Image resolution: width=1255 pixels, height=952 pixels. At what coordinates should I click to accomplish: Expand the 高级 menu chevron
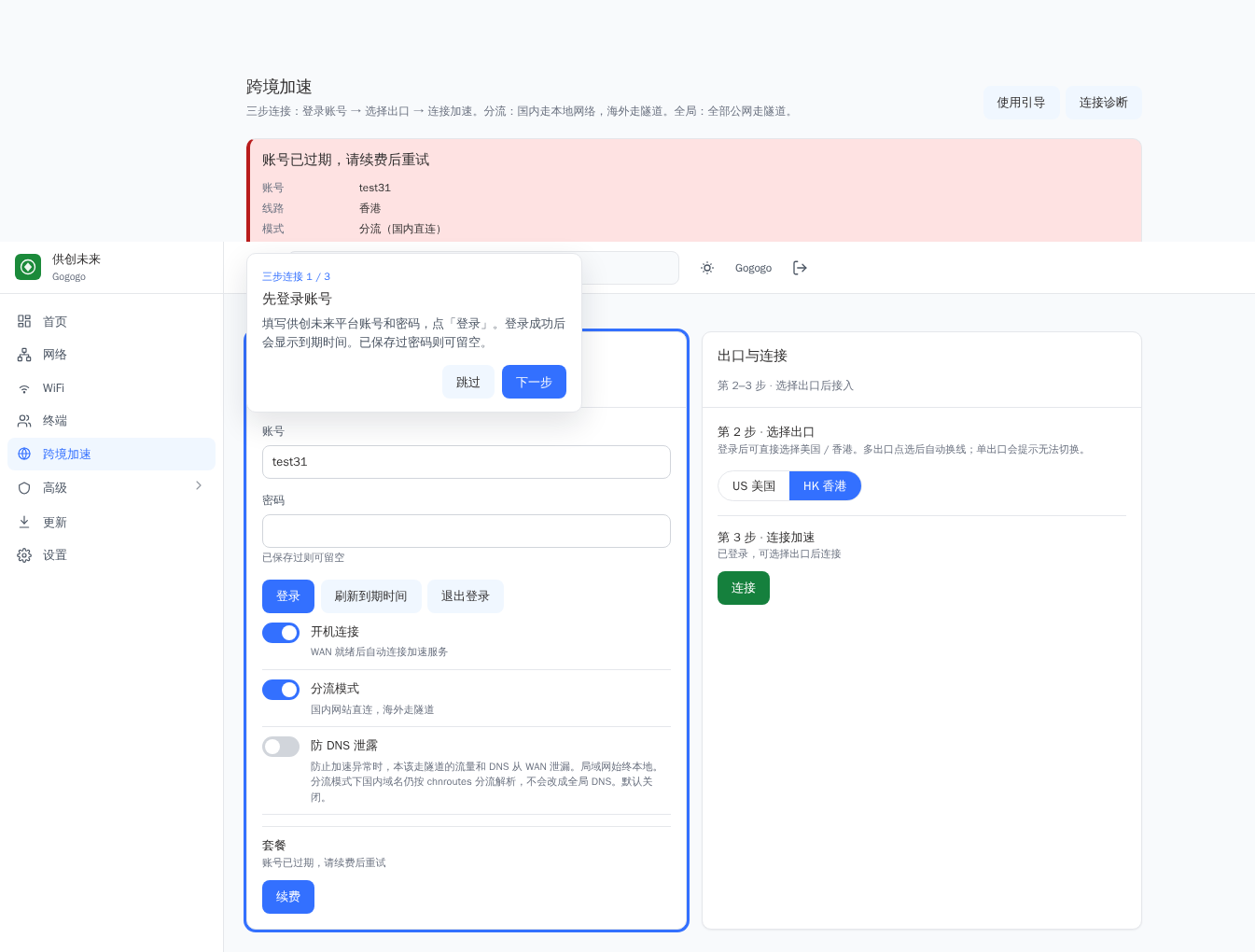(x=199, y=485)
